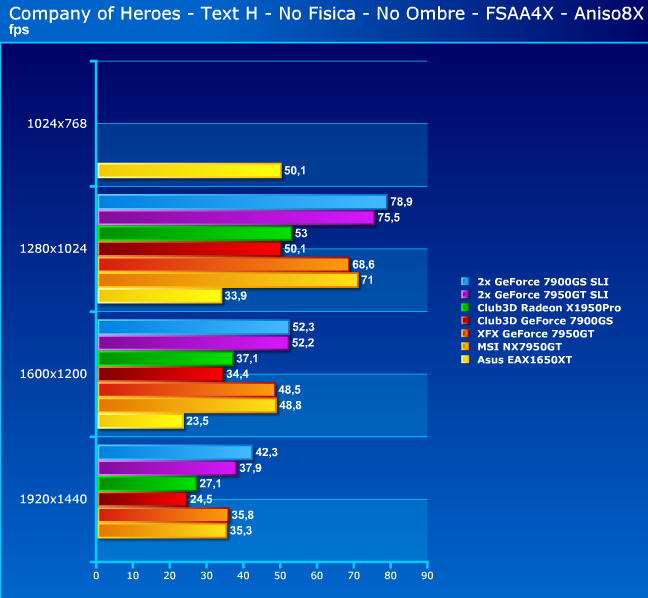Click the green bar valued 37,1
648x598 pixels.
coord(166,359)
